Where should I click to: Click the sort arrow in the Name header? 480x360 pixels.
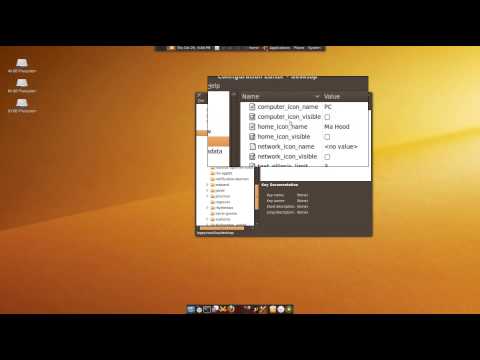(317, 96)
